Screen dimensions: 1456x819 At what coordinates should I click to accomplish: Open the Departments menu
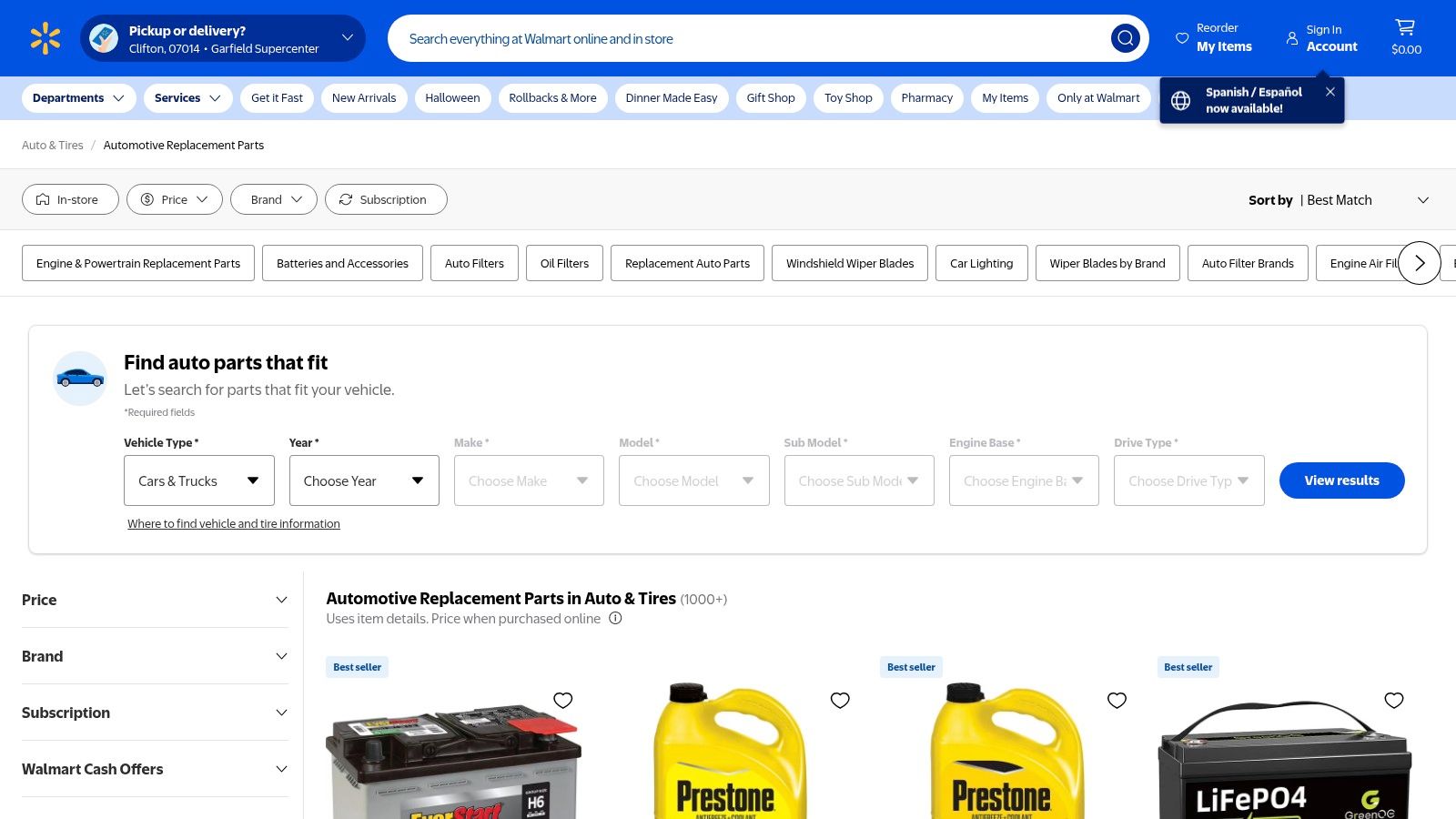coord(79,98)
